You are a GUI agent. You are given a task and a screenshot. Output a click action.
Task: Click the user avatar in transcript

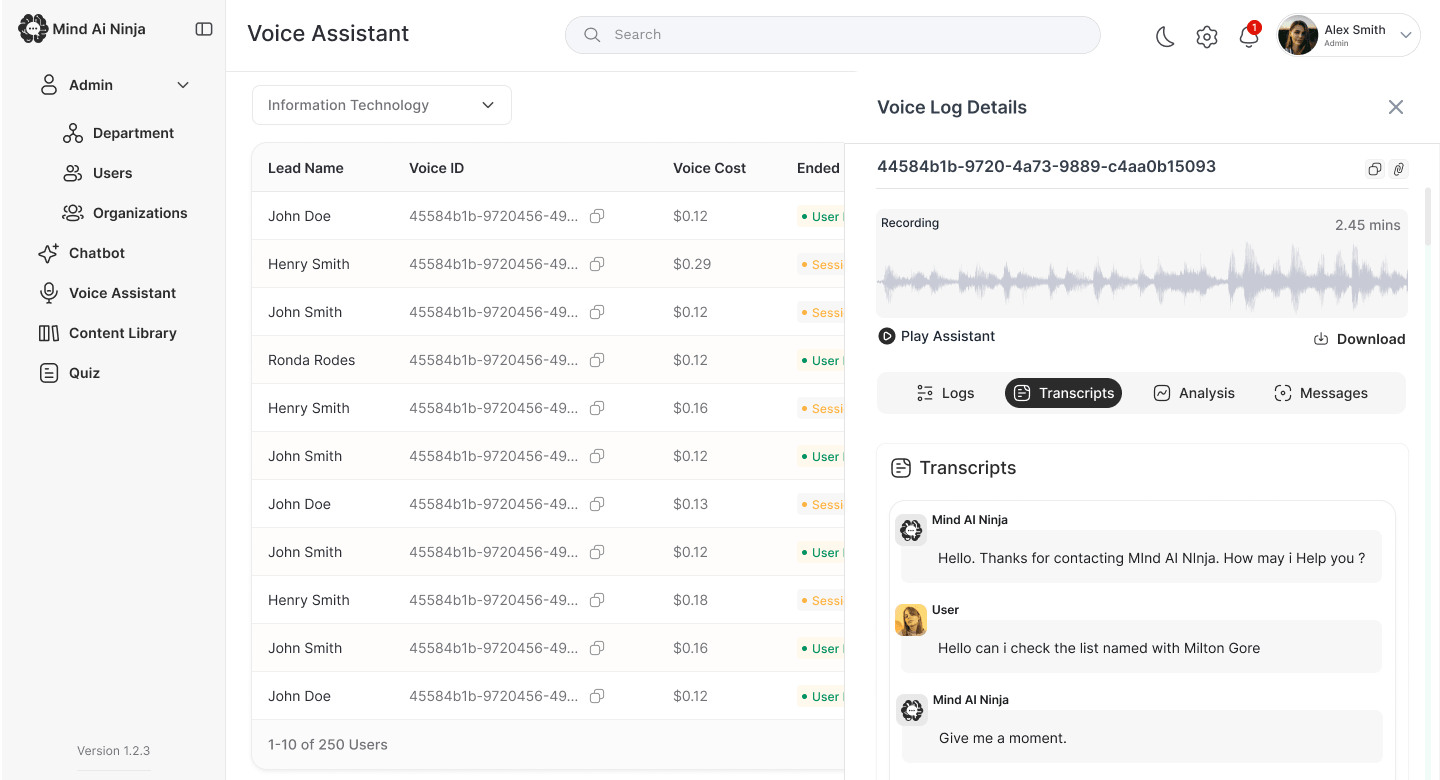coord(911,620)
